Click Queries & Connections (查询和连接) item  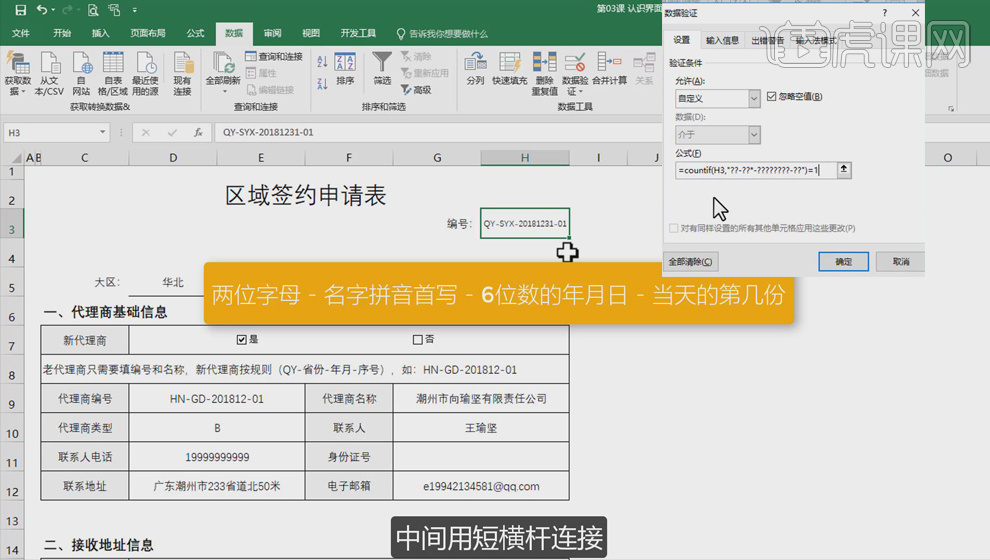[x=274, y=57]
